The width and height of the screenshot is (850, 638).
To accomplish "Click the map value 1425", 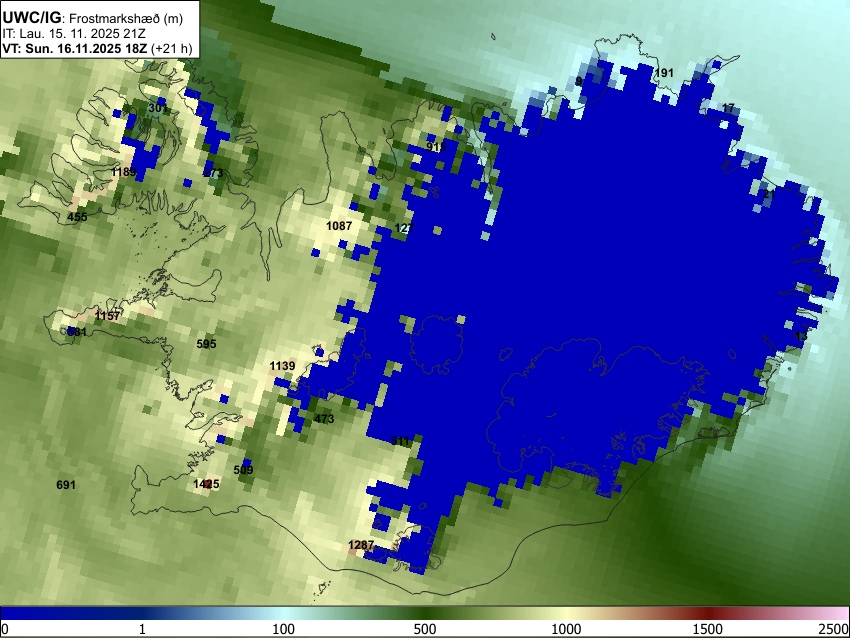I will (207, 484).
